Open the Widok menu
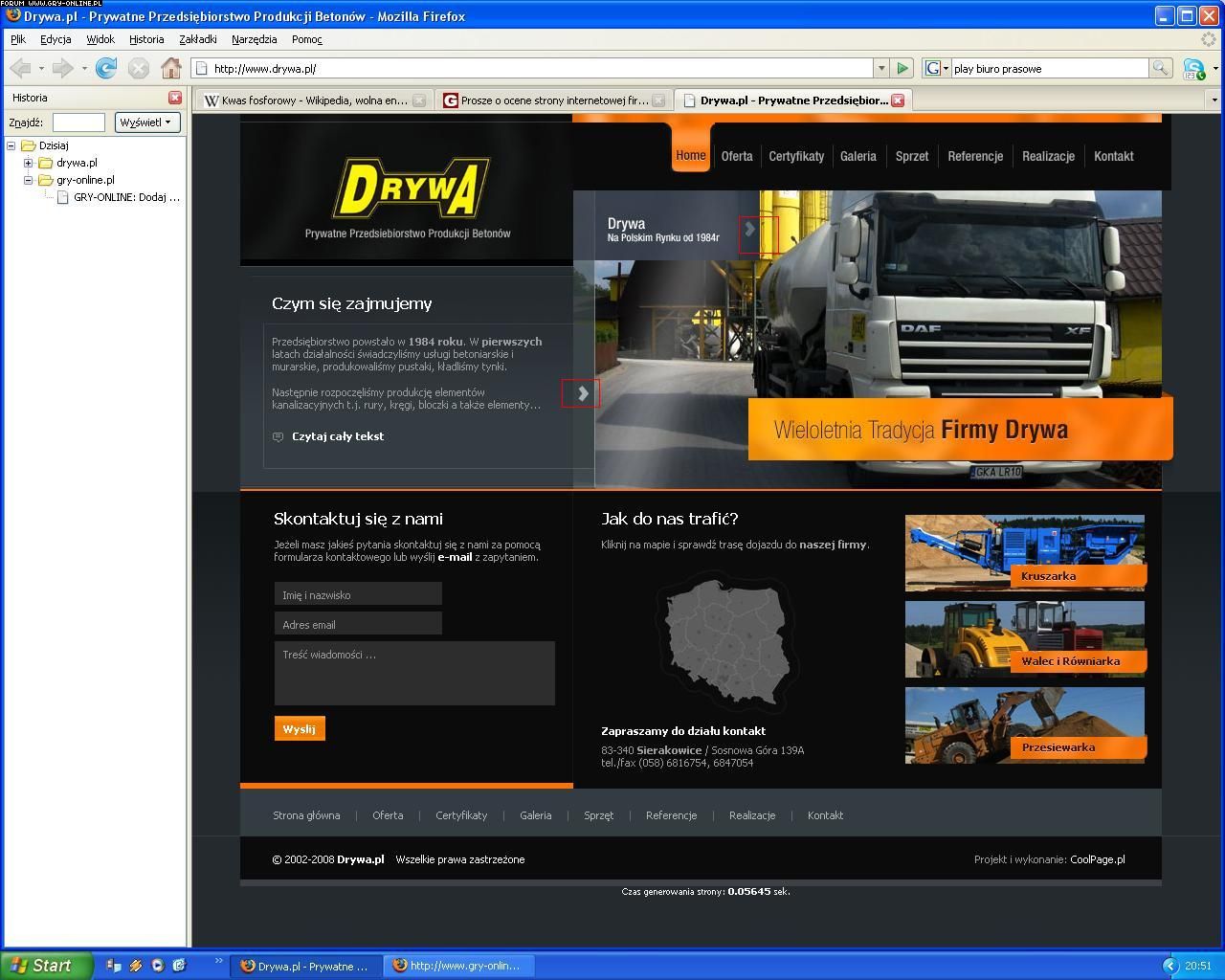The image size is (1225, 980). point(100,39)
